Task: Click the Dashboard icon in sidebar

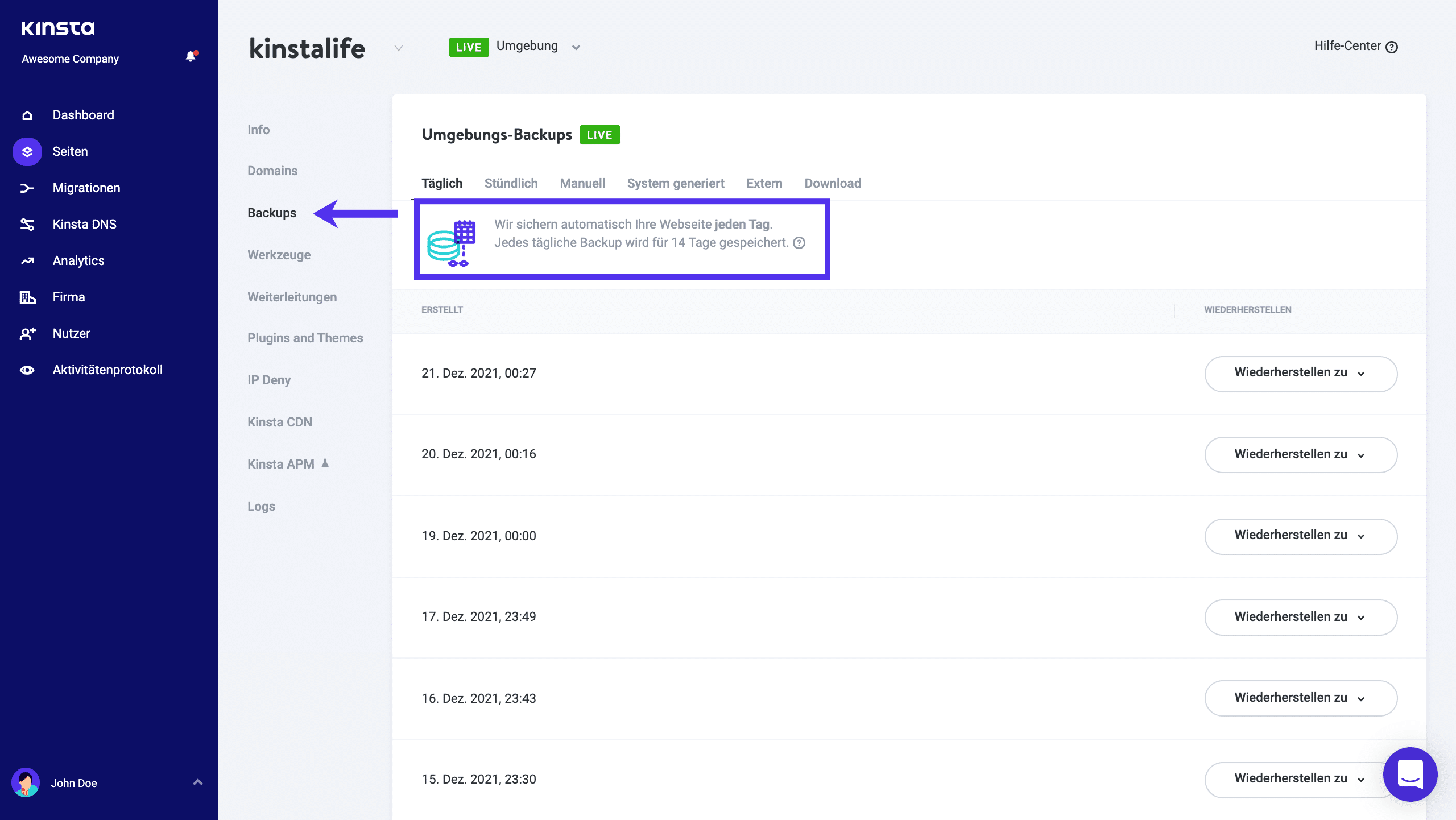Action: (x=27, y=115)
